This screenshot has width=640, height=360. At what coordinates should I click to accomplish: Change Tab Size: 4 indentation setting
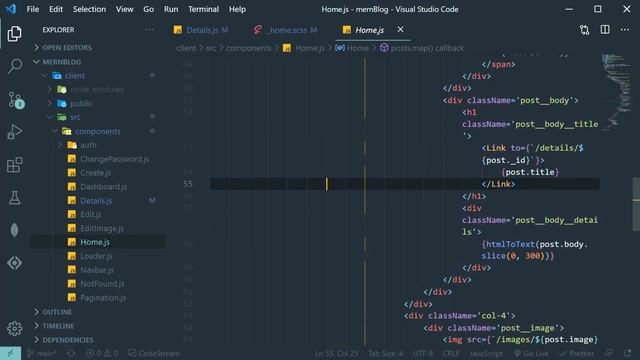(x=386, y=353)
